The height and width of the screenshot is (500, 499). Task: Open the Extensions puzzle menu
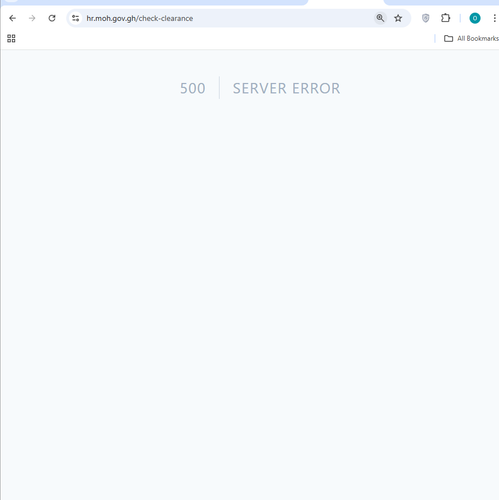click(x=445, y=18)
